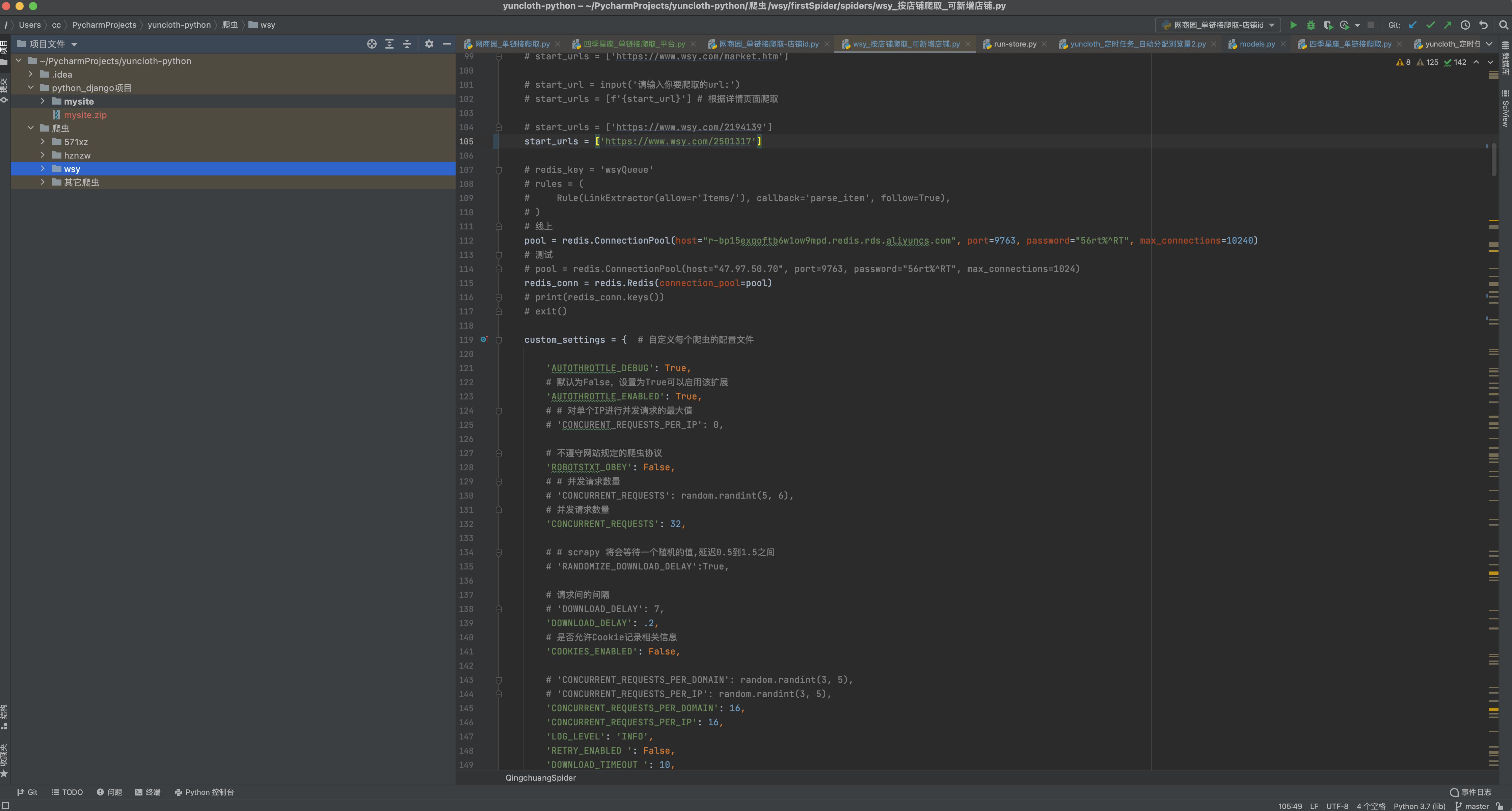Click the gray Stop square icon
The width and height of the screenshot is (1512, 811).
coord(1371,25)
